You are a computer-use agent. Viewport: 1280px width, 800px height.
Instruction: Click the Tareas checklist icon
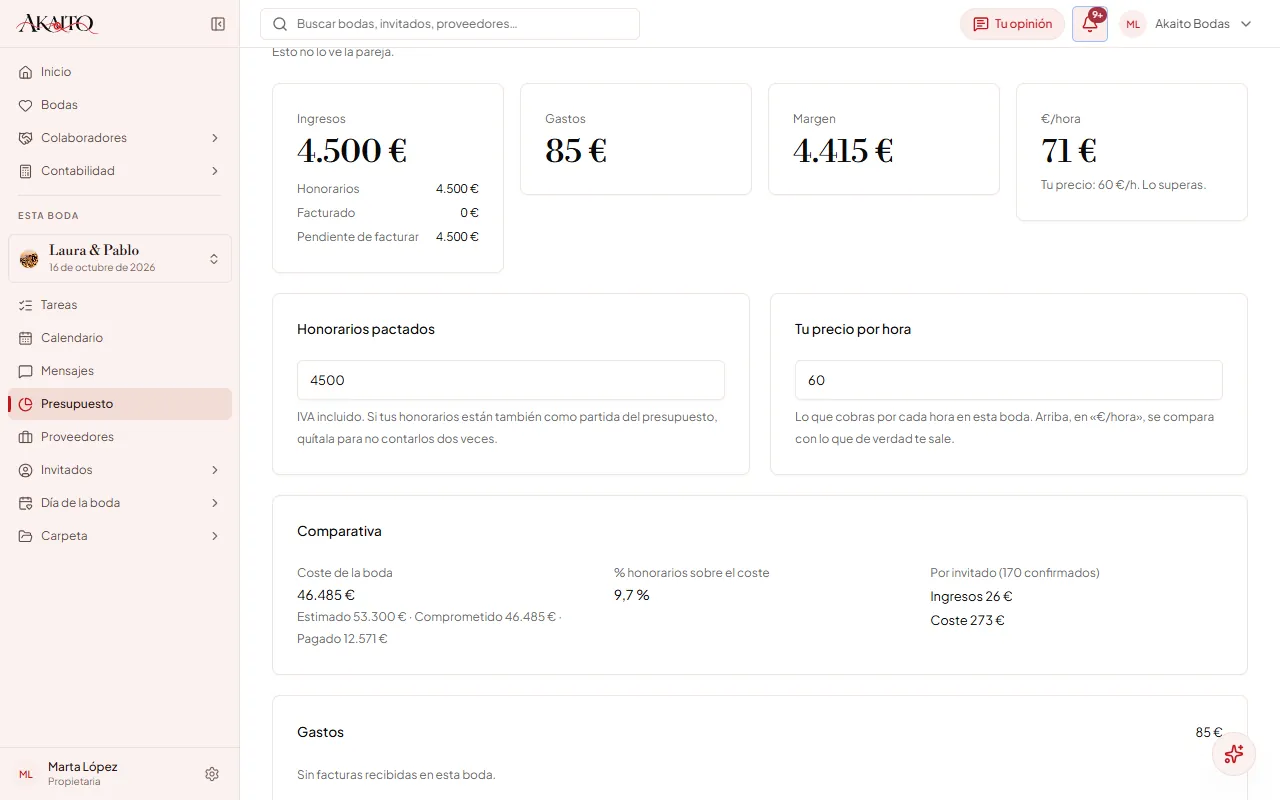(26, 305)
